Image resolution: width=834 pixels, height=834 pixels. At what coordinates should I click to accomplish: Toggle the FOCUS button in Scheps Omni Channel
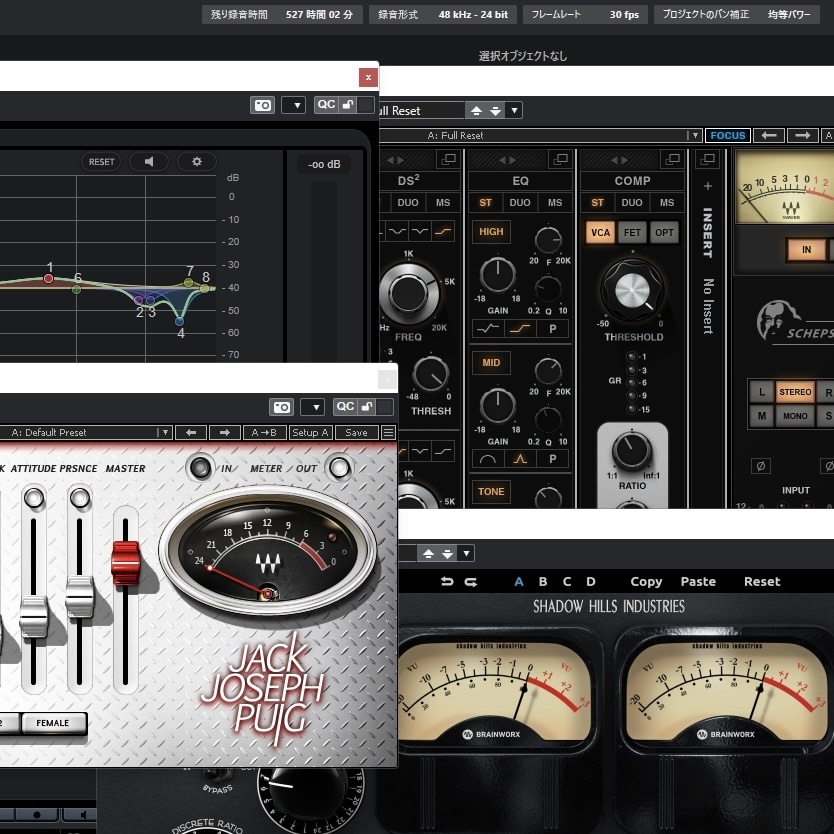728,135
